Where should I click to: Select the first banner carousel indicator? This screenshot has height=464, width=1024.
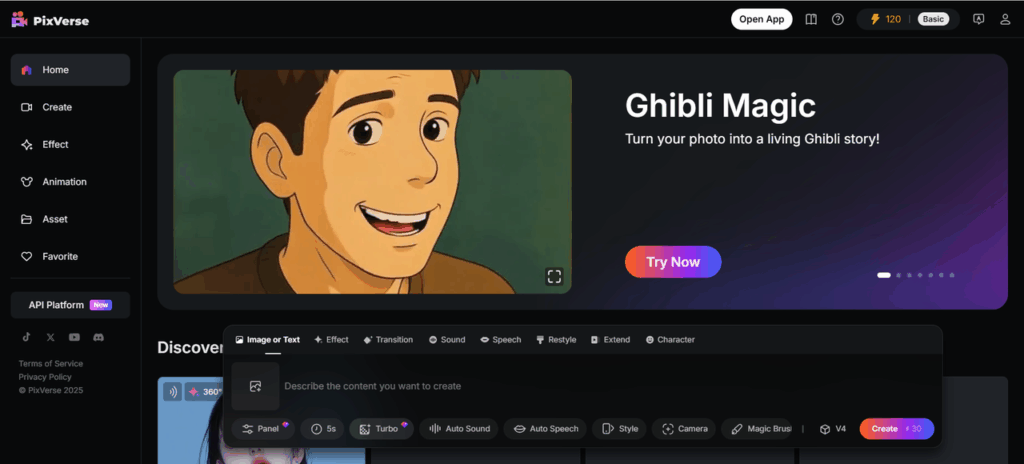pos(883,275)
